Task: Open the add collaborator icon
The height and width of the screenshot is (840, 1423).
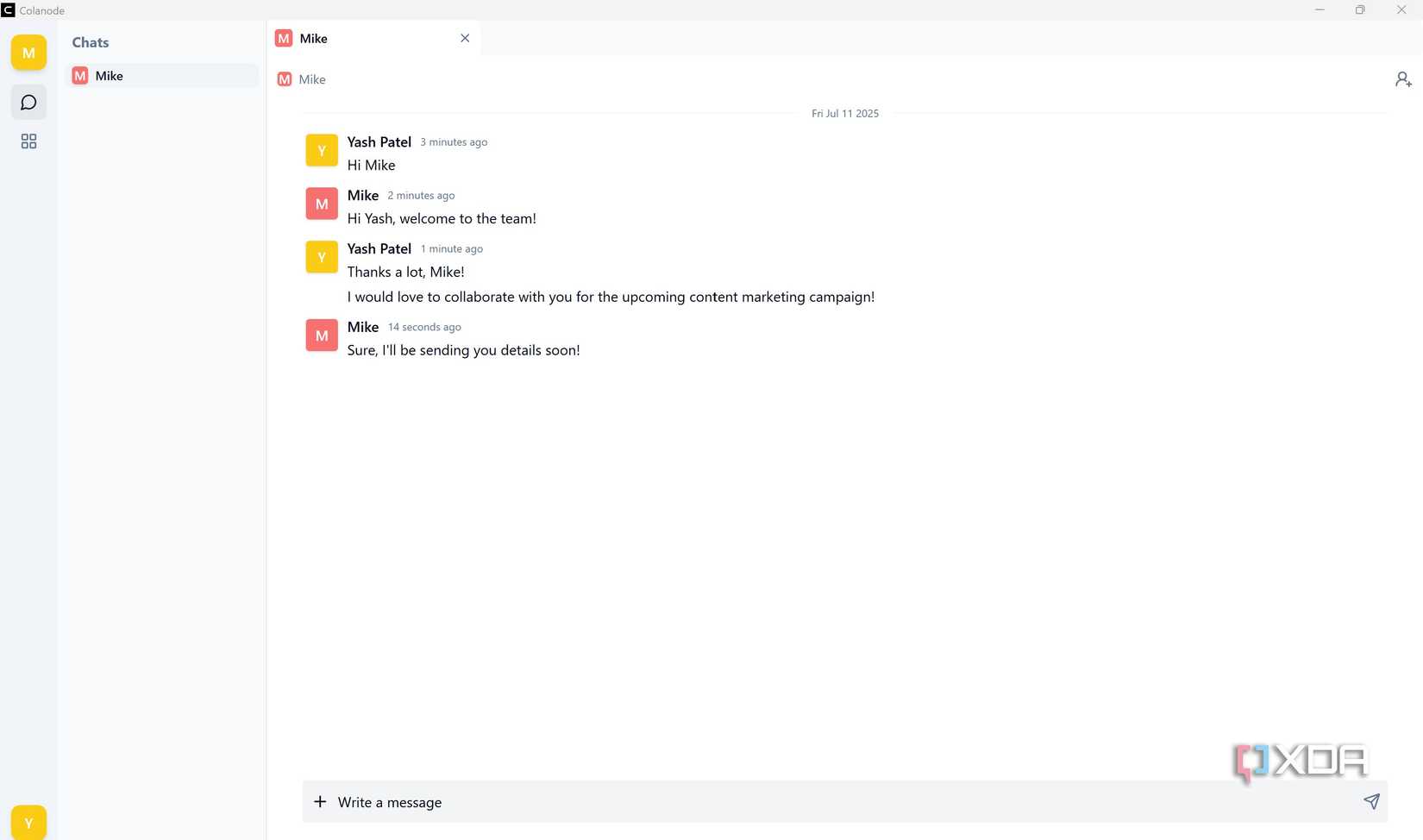Action: point(1402,78)
